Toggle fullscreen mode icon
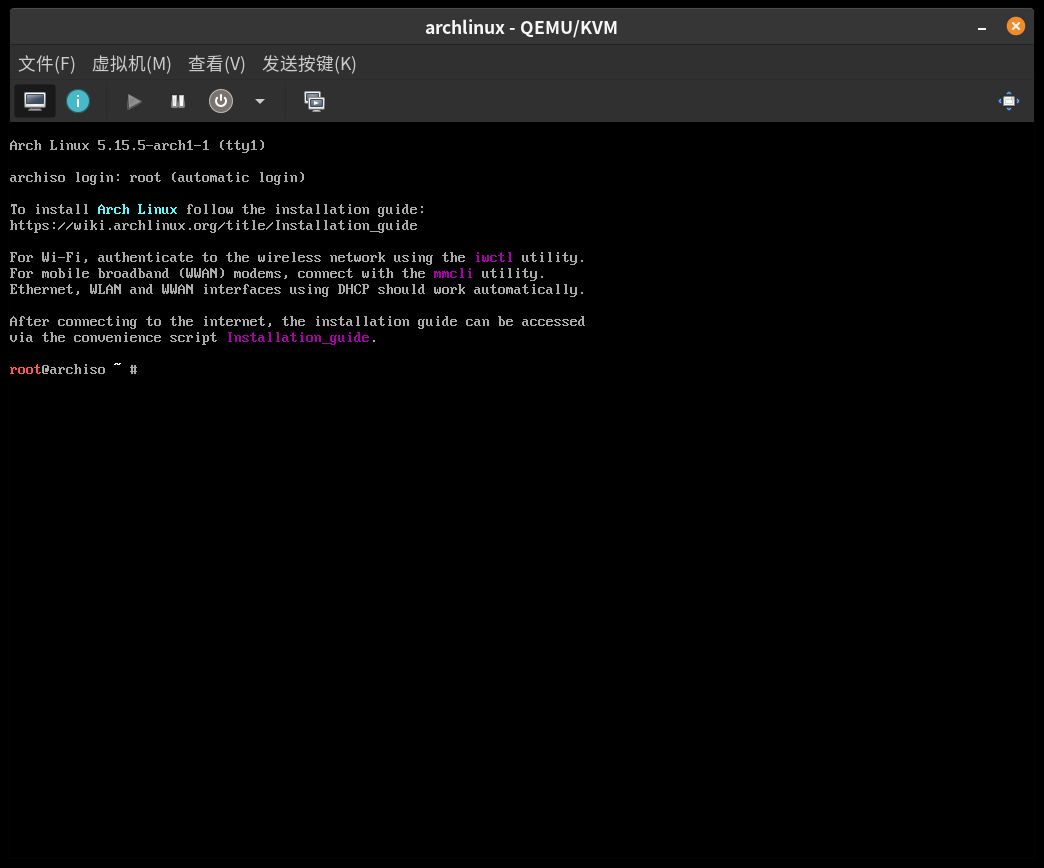The image size is (1044, 868). pos(1009,101)
